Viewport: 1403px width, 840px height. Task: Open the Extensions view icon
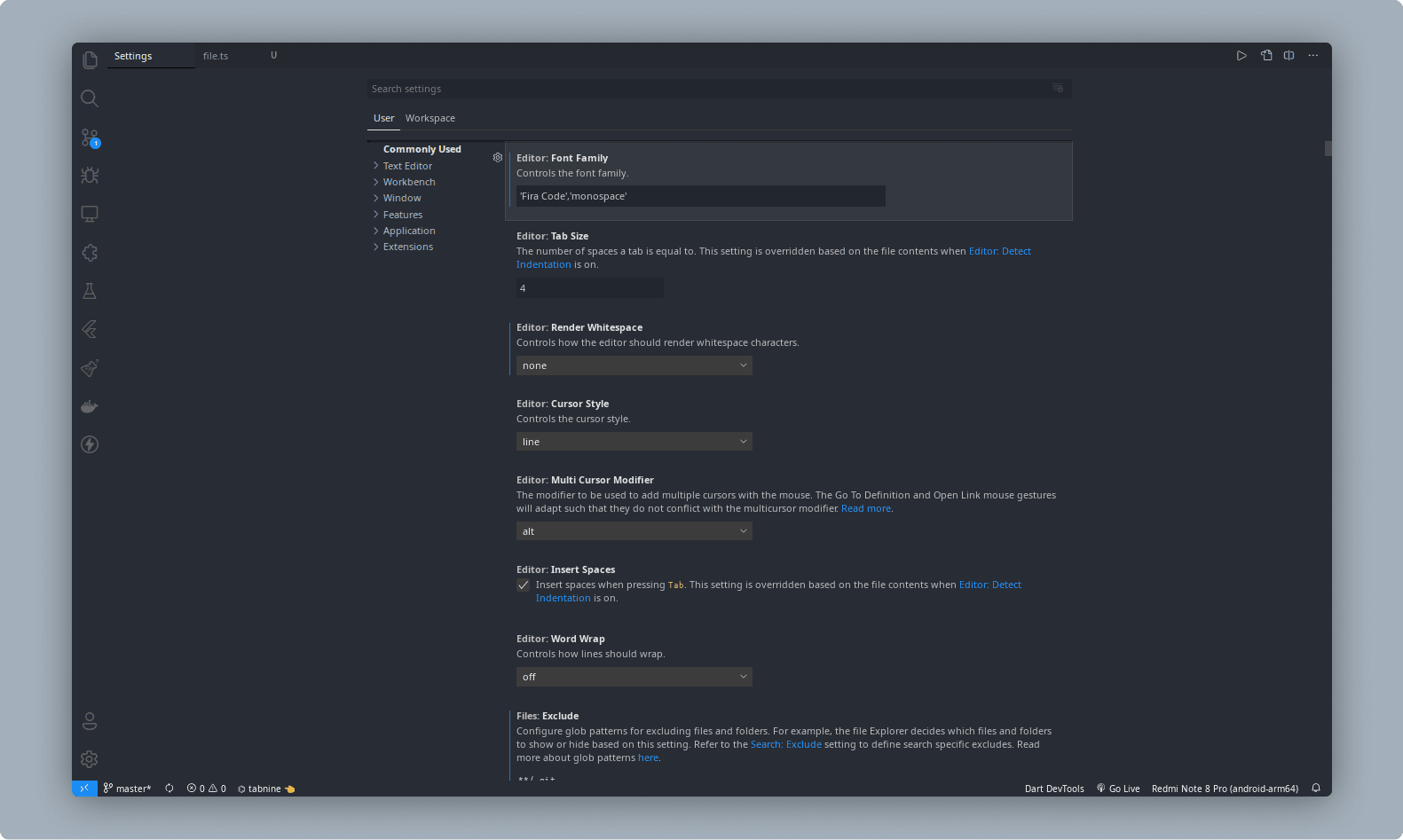pos(90,253)
